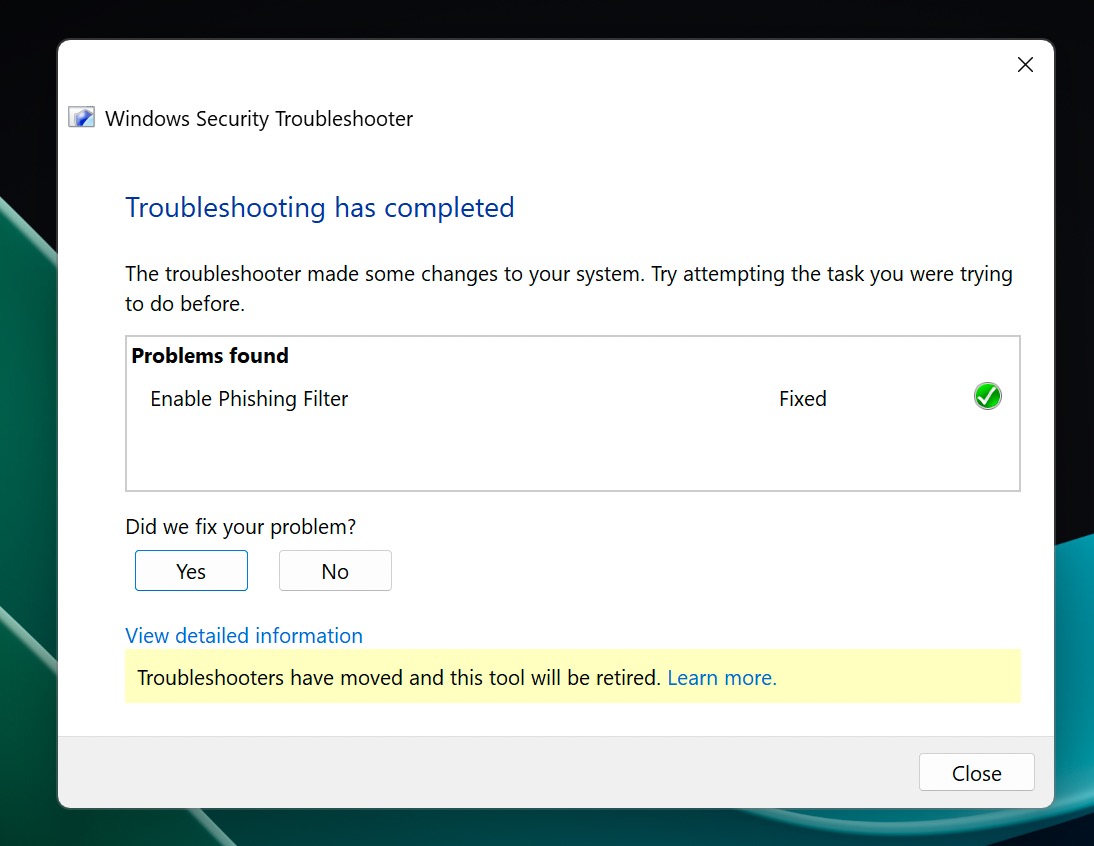Open the Learn more link in yellow banner

(x=721, y=677)
